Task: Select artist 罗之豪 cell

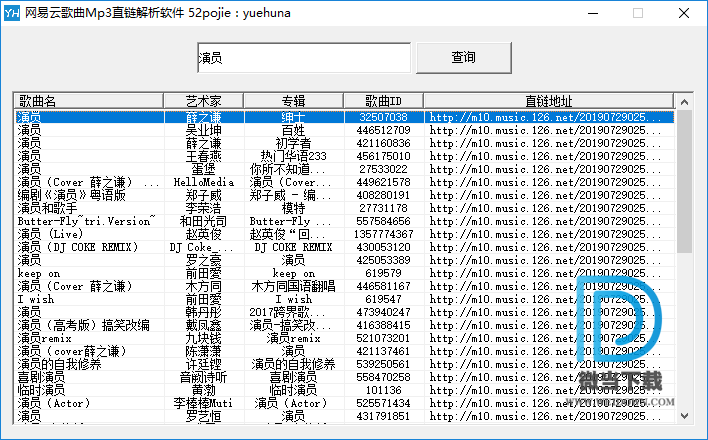Action: [x=204, y=261]
